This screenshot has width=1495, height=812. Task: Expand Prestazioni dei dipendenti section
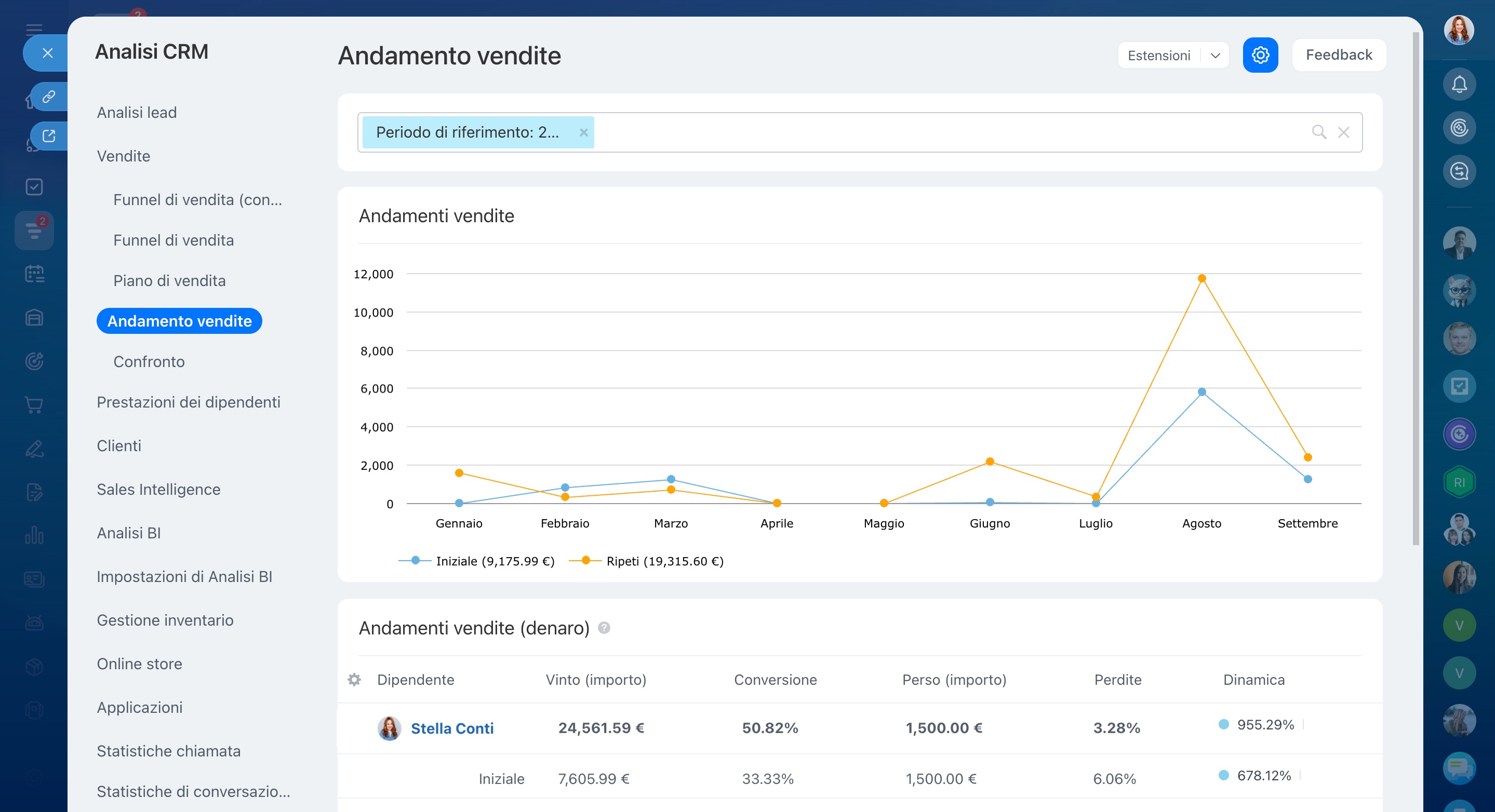(188, 402)
